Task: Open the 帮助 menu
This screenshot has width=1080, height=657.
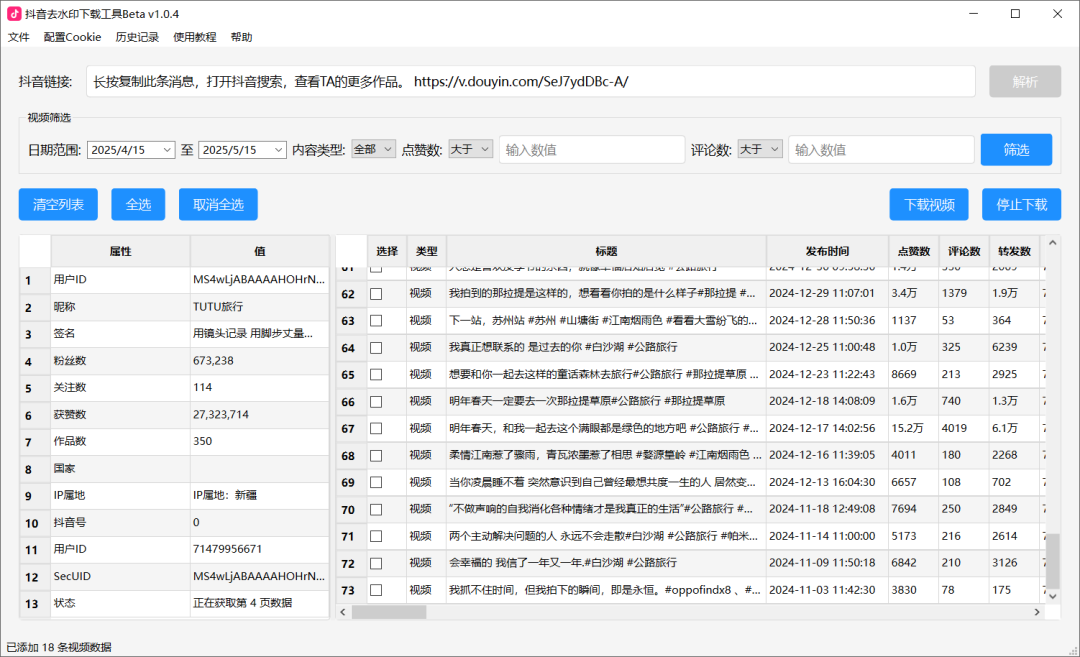Action: [241, 37]
